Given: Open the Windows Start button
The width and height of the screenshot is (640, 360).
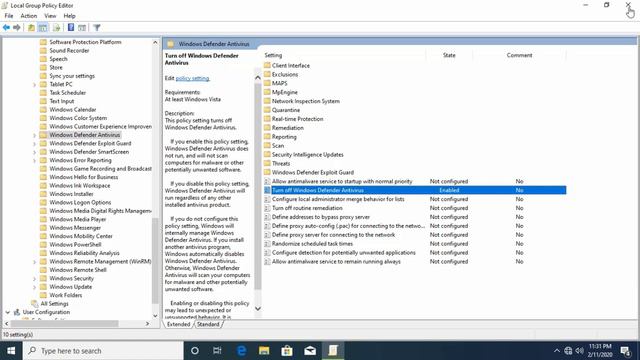Looking at the screenshot, I should pos(11,351).
